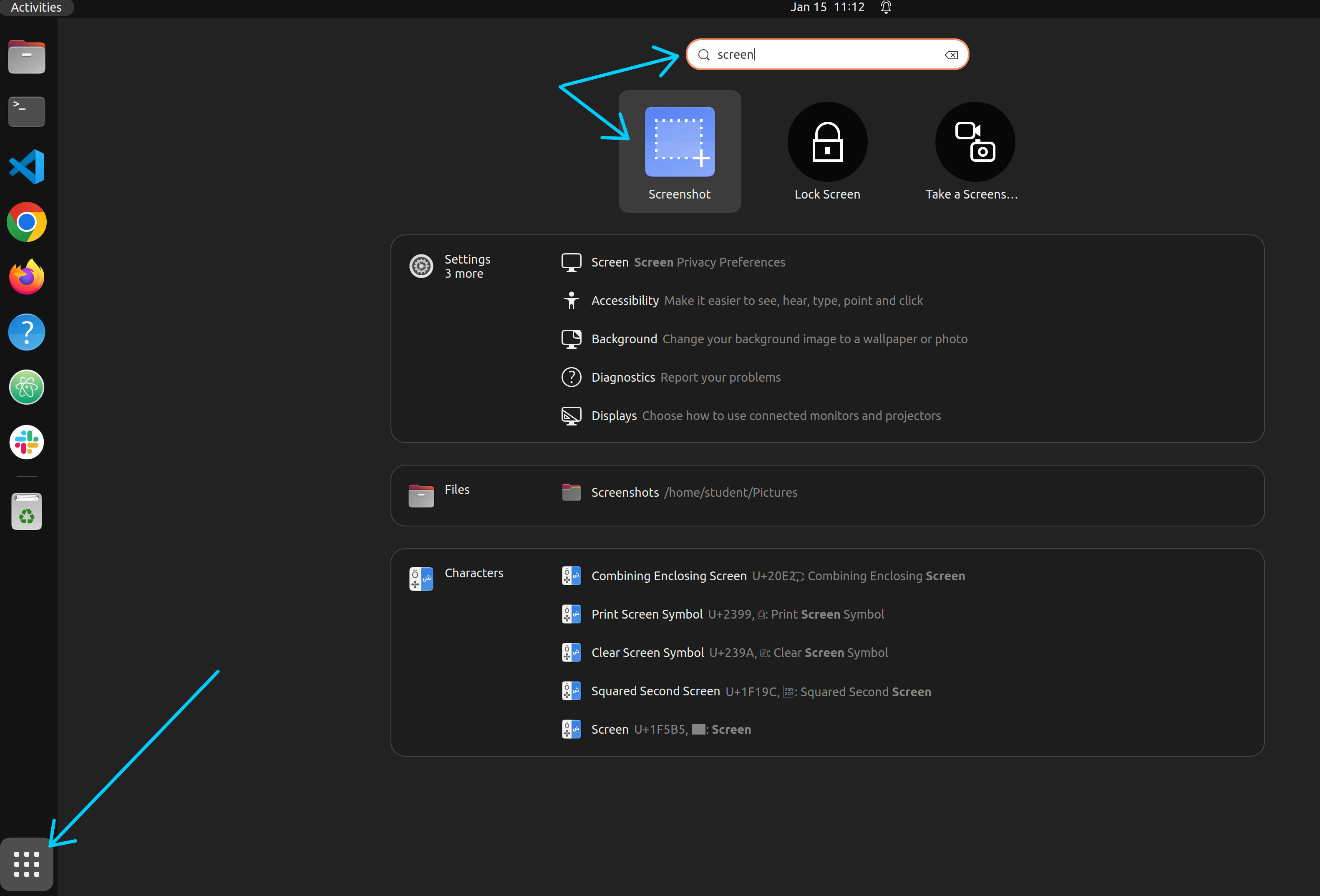Select Print Screen Symbol character
This screenshot has width=1320, height=896.
723,614
